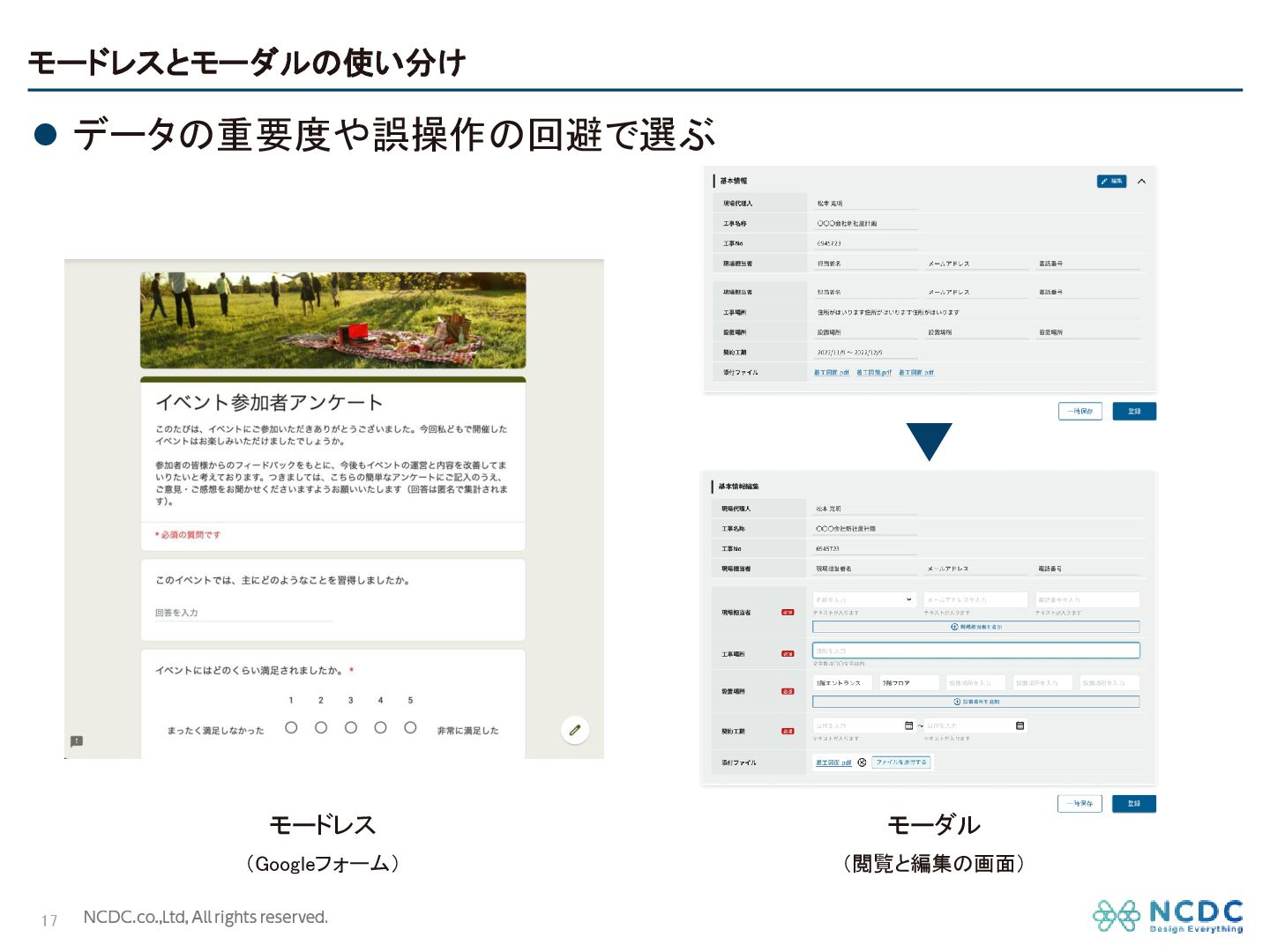Click the 設置場所を追加 plus button
Viewport: 1270px width, 952px height.
point(975,702)
